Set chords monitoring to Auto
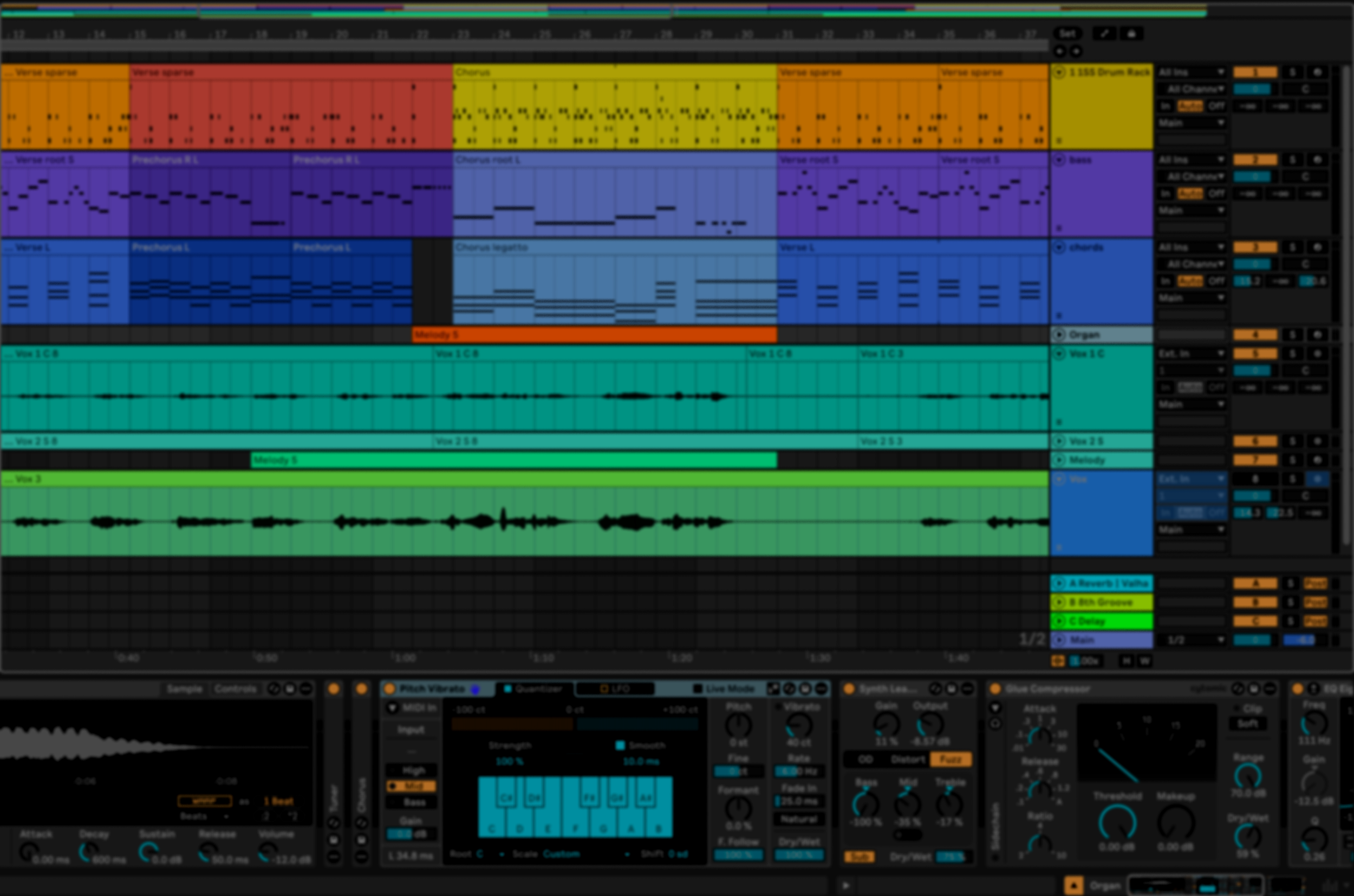Image resolution: width=1354 pixels, height=896 pixels. point(1190,281)
